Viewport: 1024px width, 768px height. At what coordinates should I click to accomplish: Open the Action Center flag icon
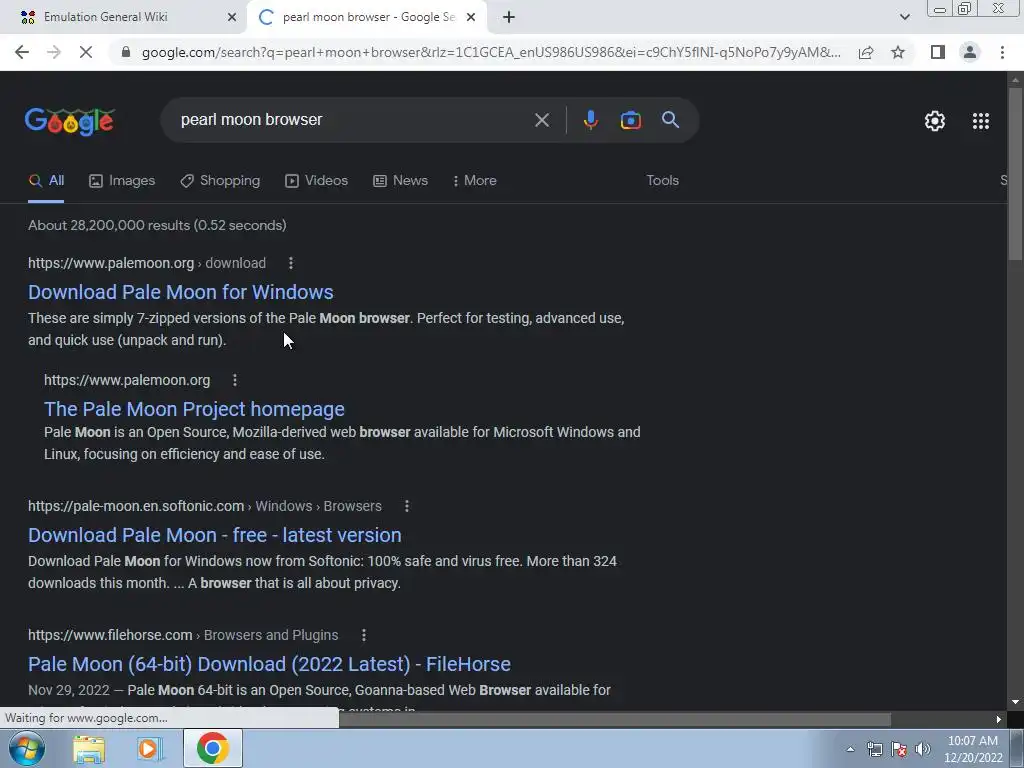pos(899,749)
